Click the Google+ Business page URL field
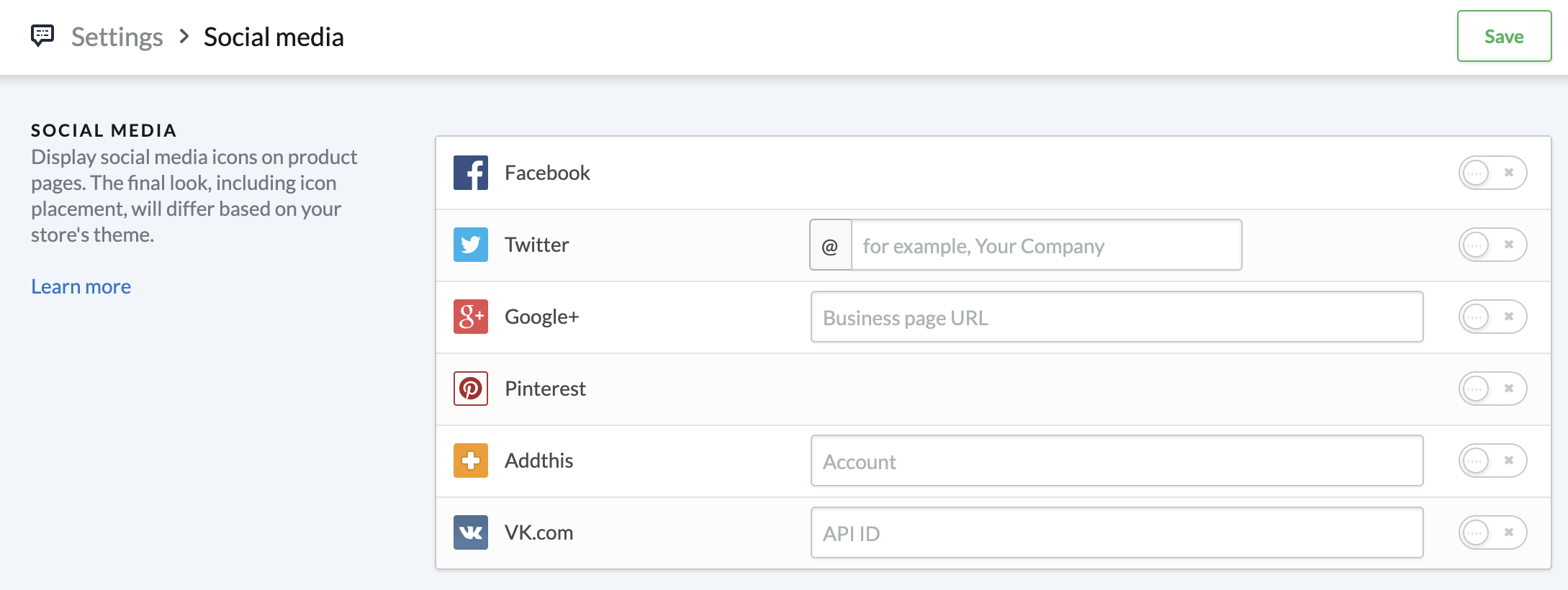This screenshot has height=590, width=1568. coord(1117,317)
